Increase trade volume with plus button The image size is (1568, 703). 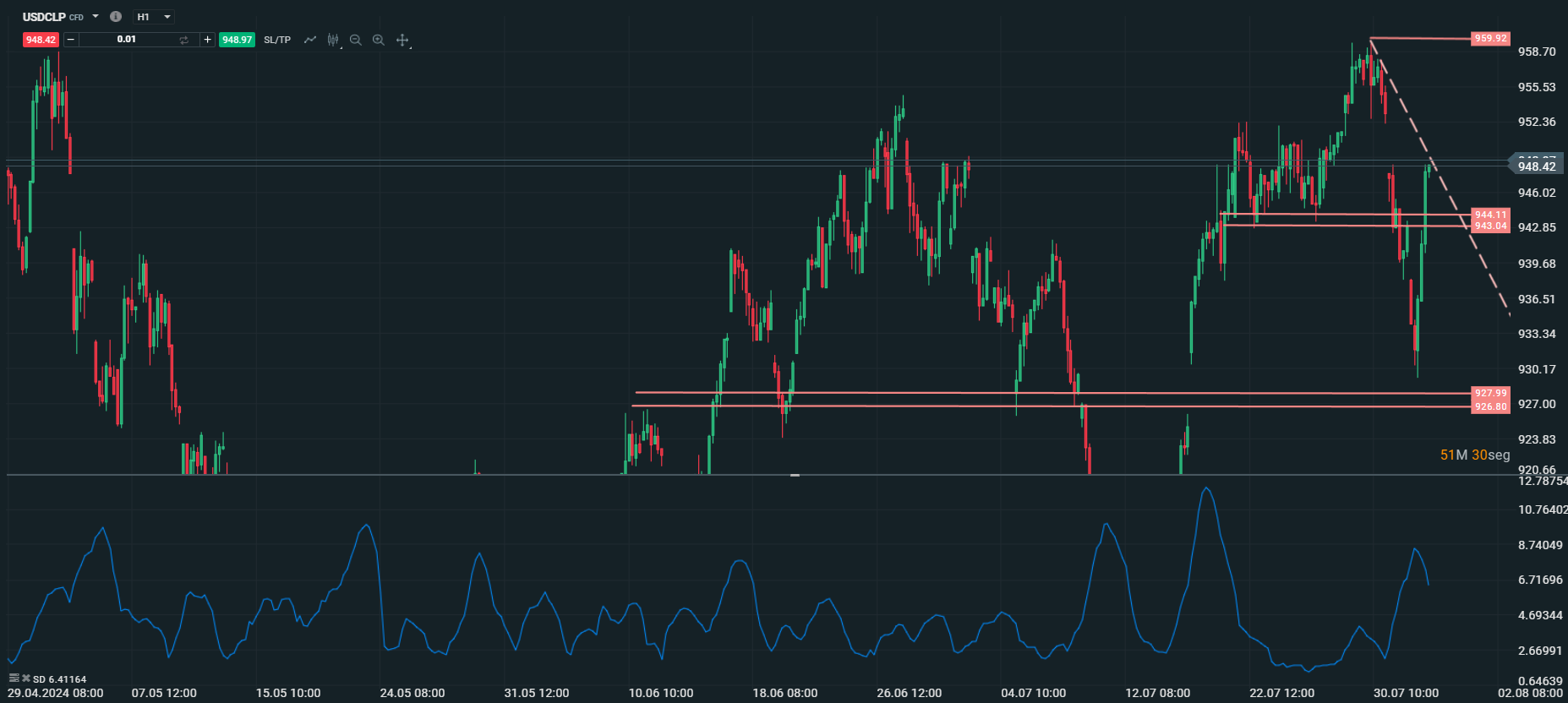[207, 40]
